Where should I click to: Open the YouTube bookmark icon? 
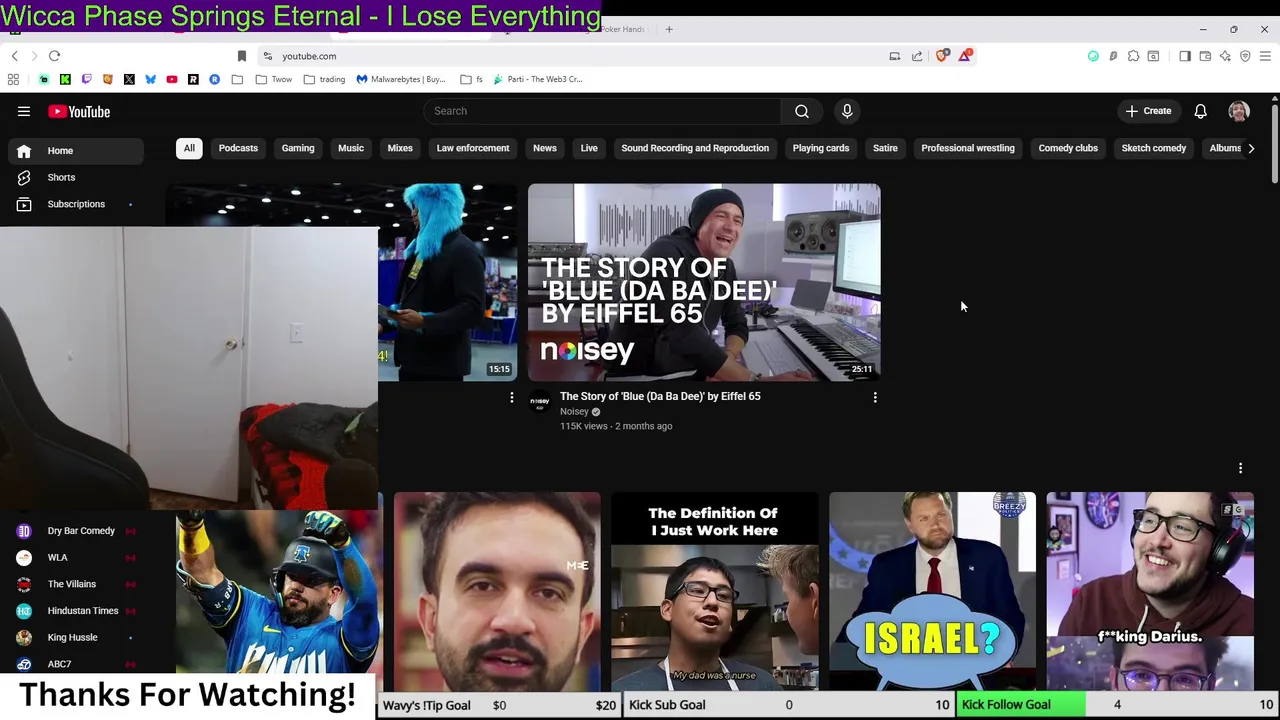pos(172,79)
